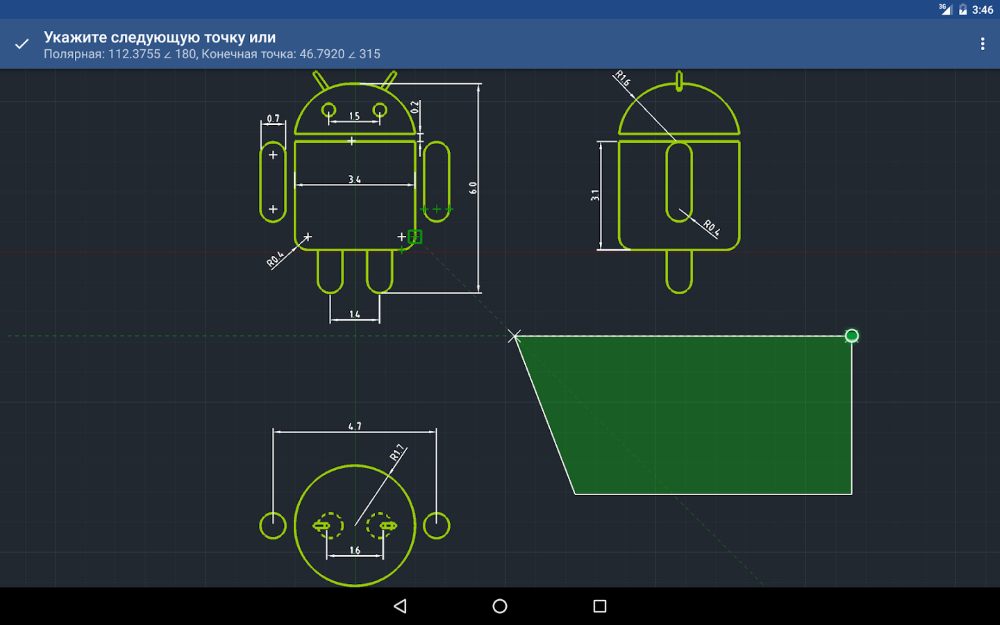Tap the green square snap marker
This screenshot has height=625, width=1000.
click(415, 237)
